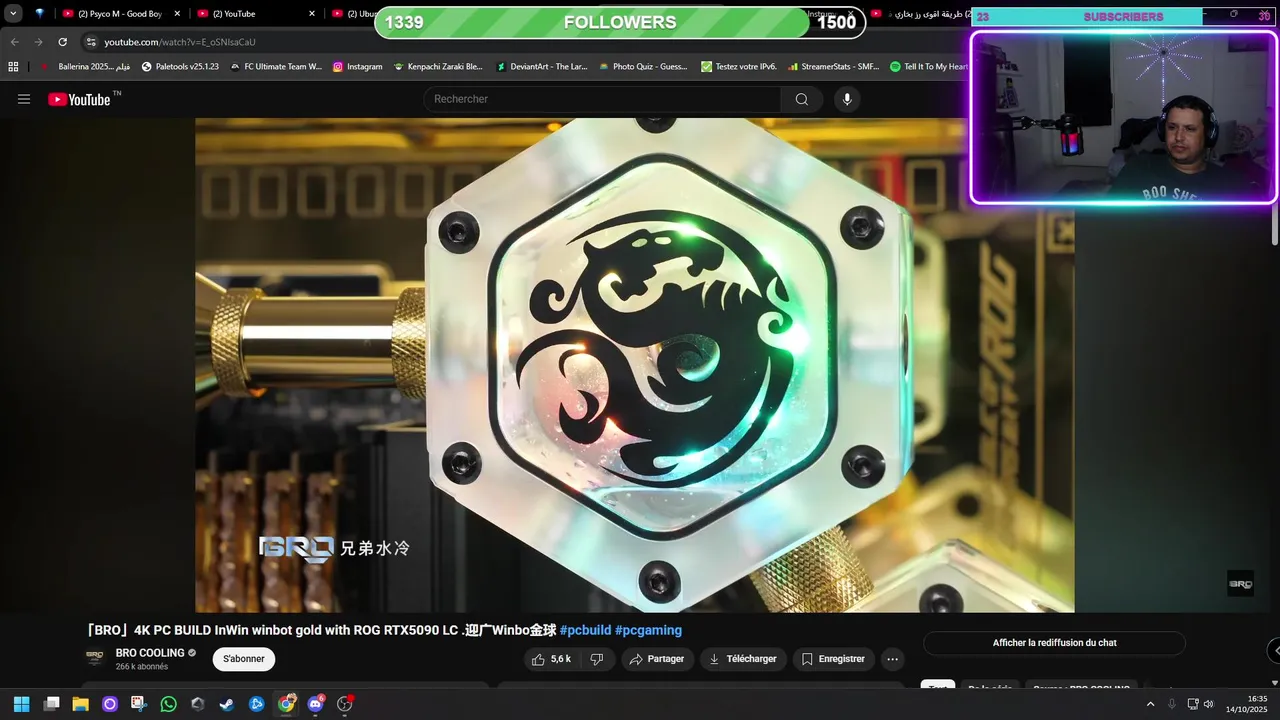Open Testez votre IPv6 bookmark
The image size is (1280, 720).
[739, 67]
